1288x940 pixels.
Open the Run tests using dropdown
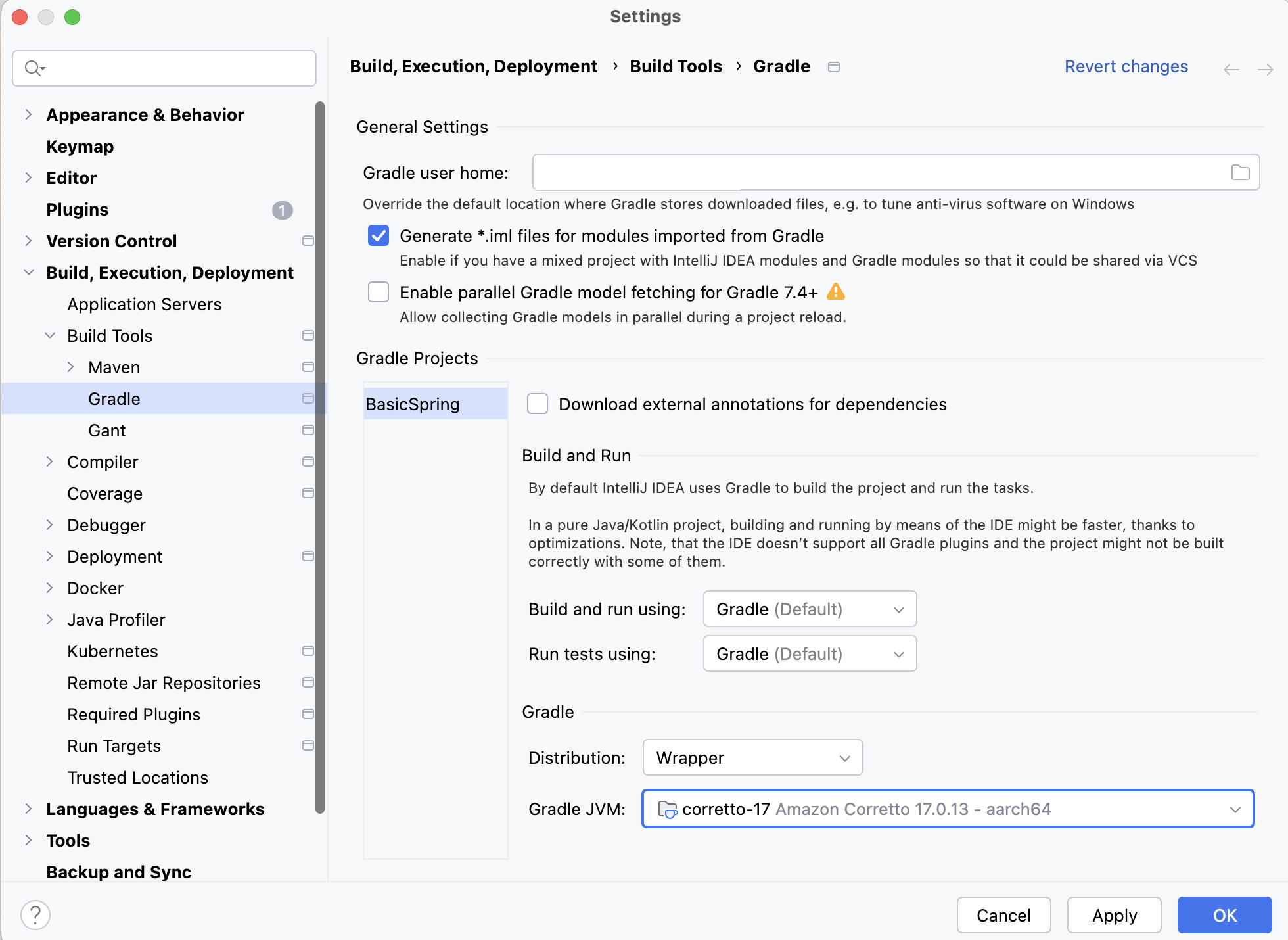pyautogui.click(x=810, y=654)
